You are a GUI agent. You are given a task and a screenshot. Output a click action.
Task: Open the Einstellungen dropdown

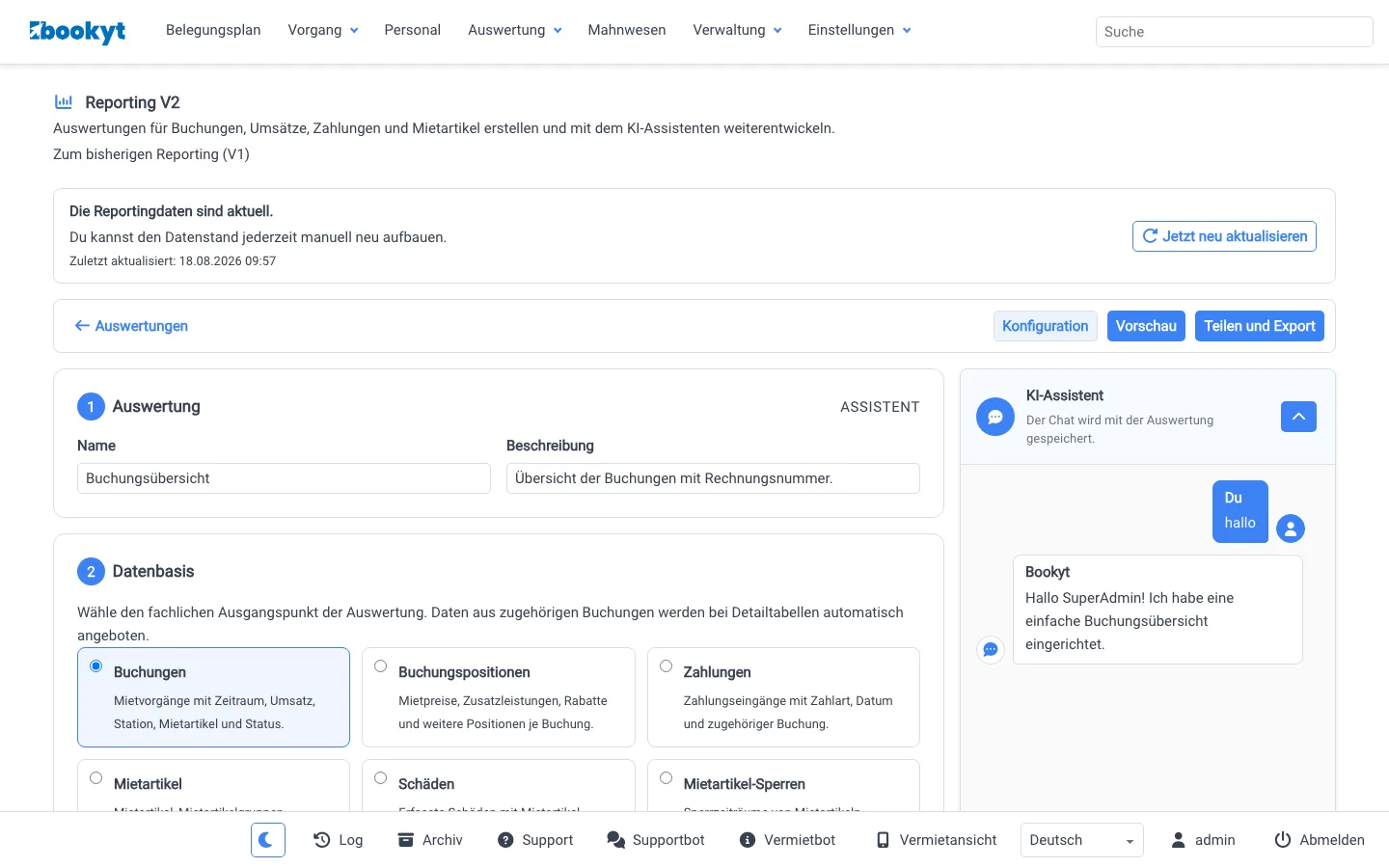pyautogui.click(x=859, y=30)
